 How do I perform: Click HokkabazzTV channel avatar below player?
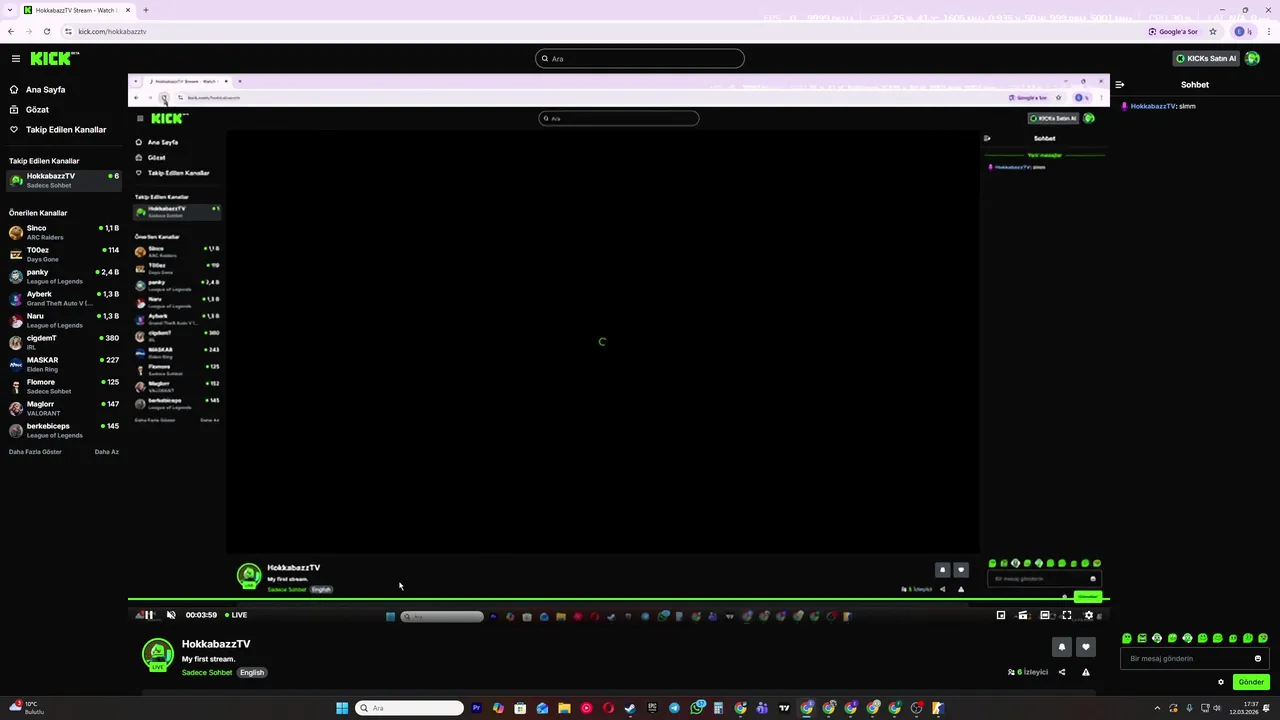click(157, 654)
